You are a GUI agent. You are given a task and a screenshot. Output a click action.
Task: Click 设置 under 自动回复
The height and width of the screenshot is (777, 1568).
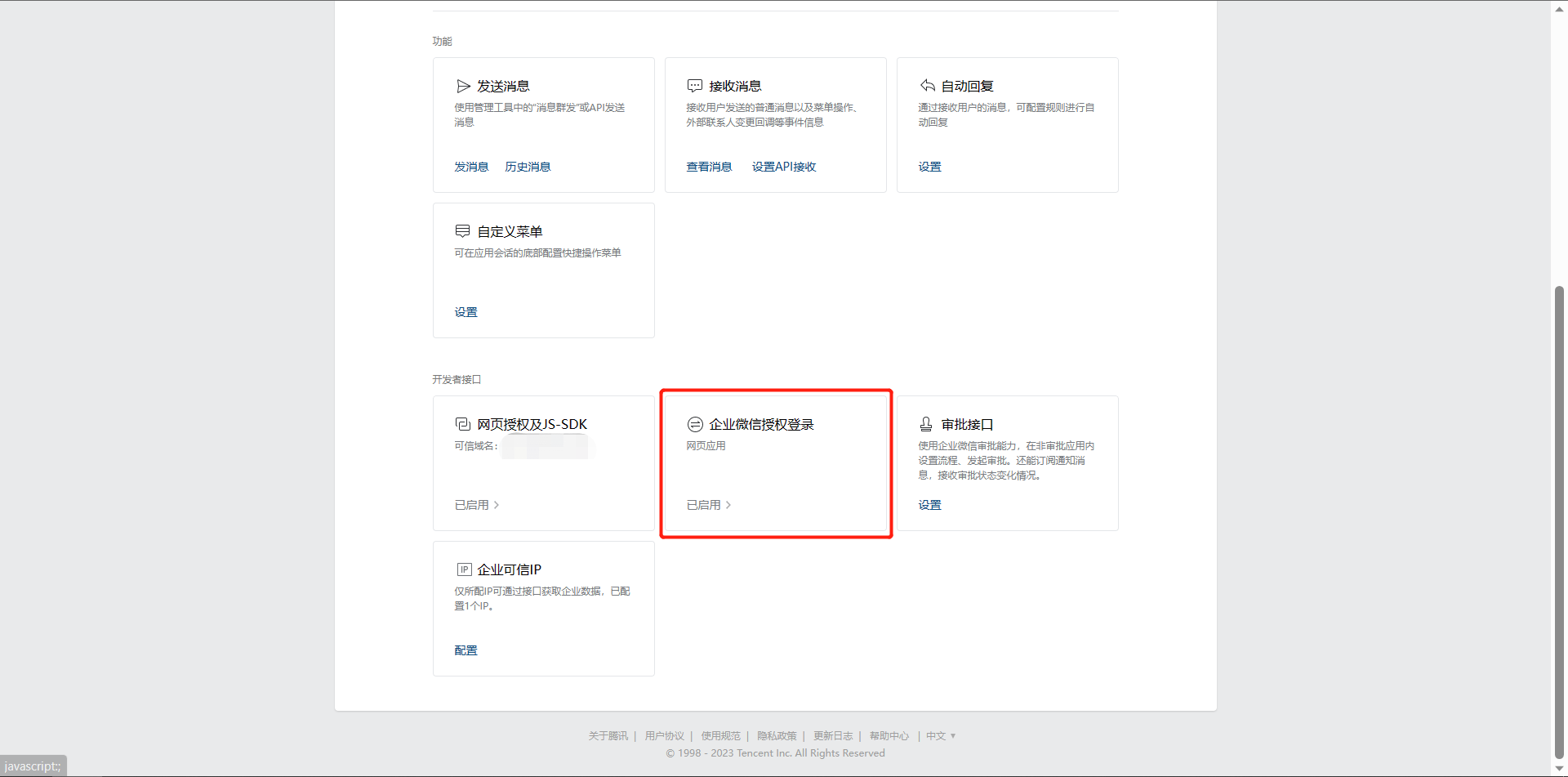click(929, 167)
